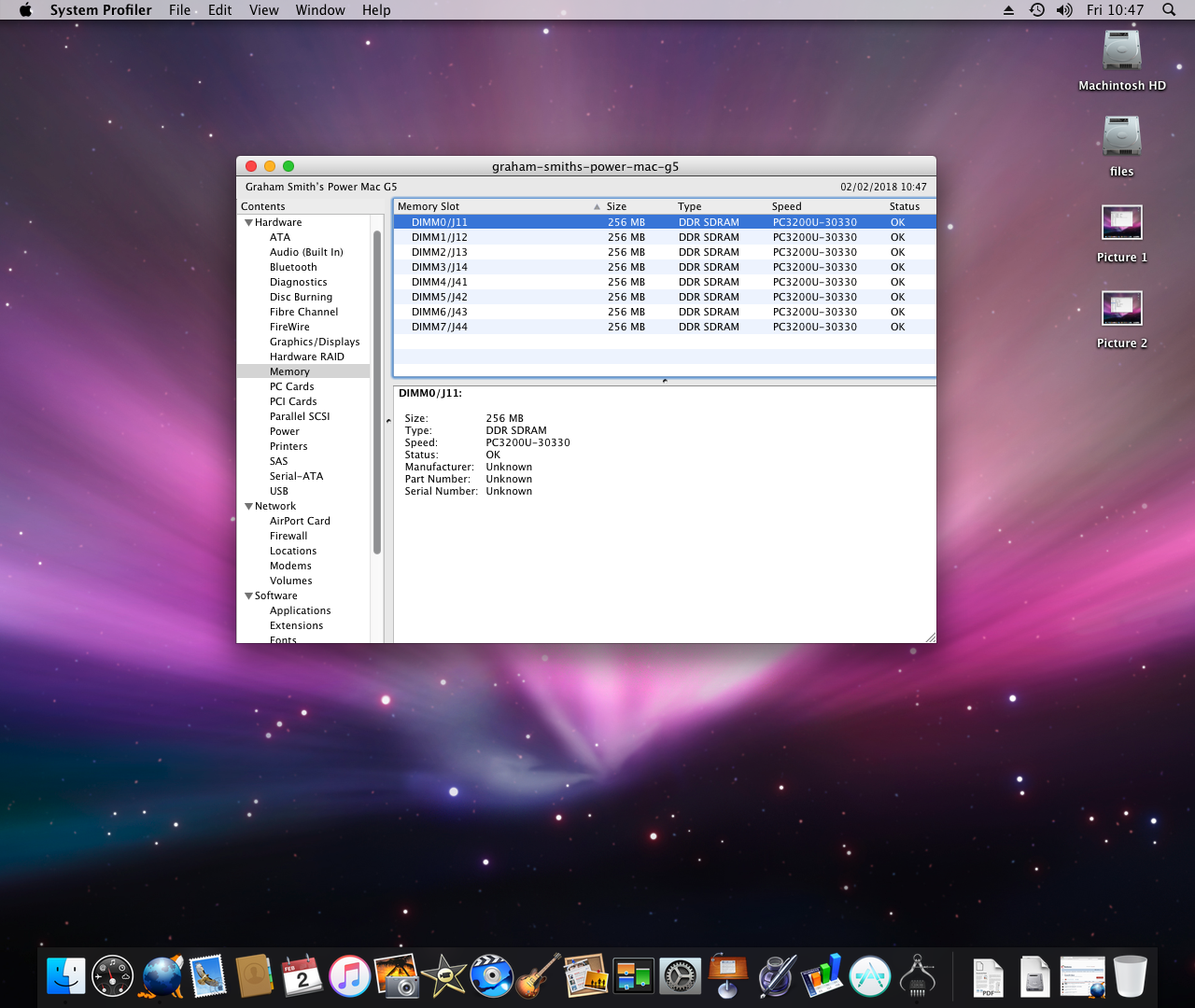Screen dimensions: 1195x1008
Task: Launch GarageBand guitar icon
Action: point(539,976)
